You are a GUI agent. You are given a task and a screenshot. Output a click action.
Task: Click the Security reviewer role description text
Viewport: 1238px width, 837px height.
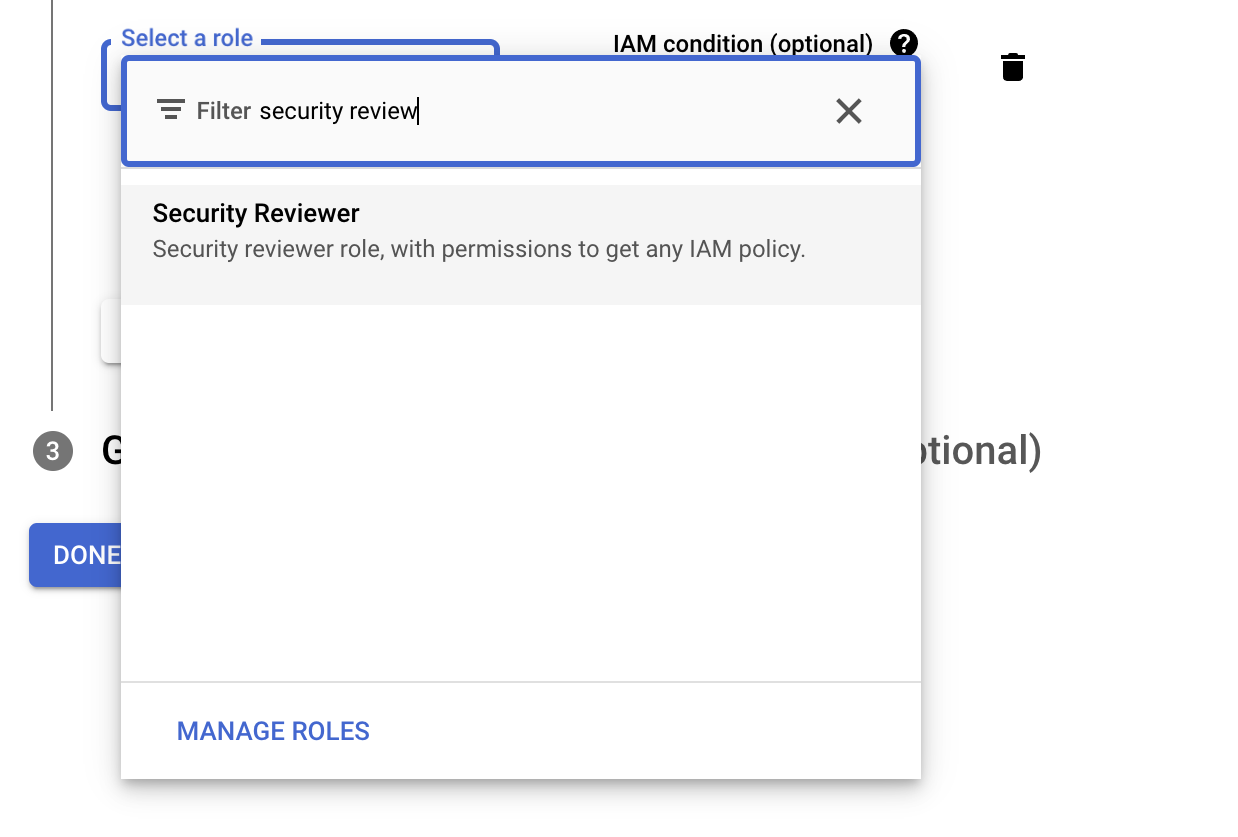(478, 249)
